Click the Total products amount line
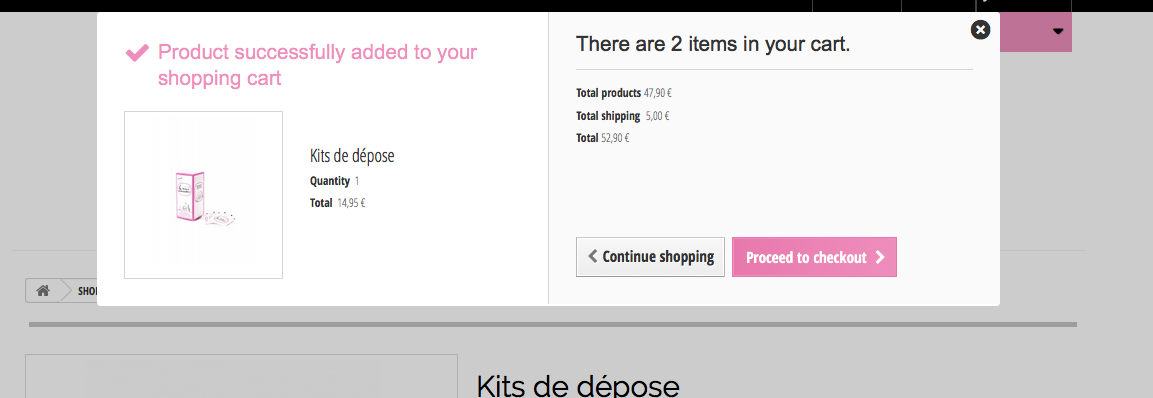This screenshot has height=398, width=1153. pyautogui.click(x=624, y=93)
